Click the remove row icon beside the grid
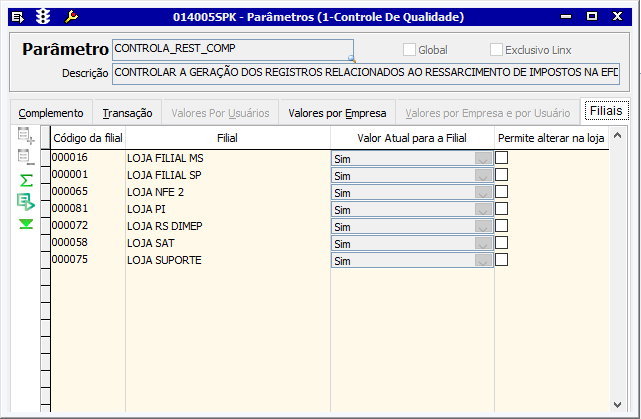 [26, 157]
